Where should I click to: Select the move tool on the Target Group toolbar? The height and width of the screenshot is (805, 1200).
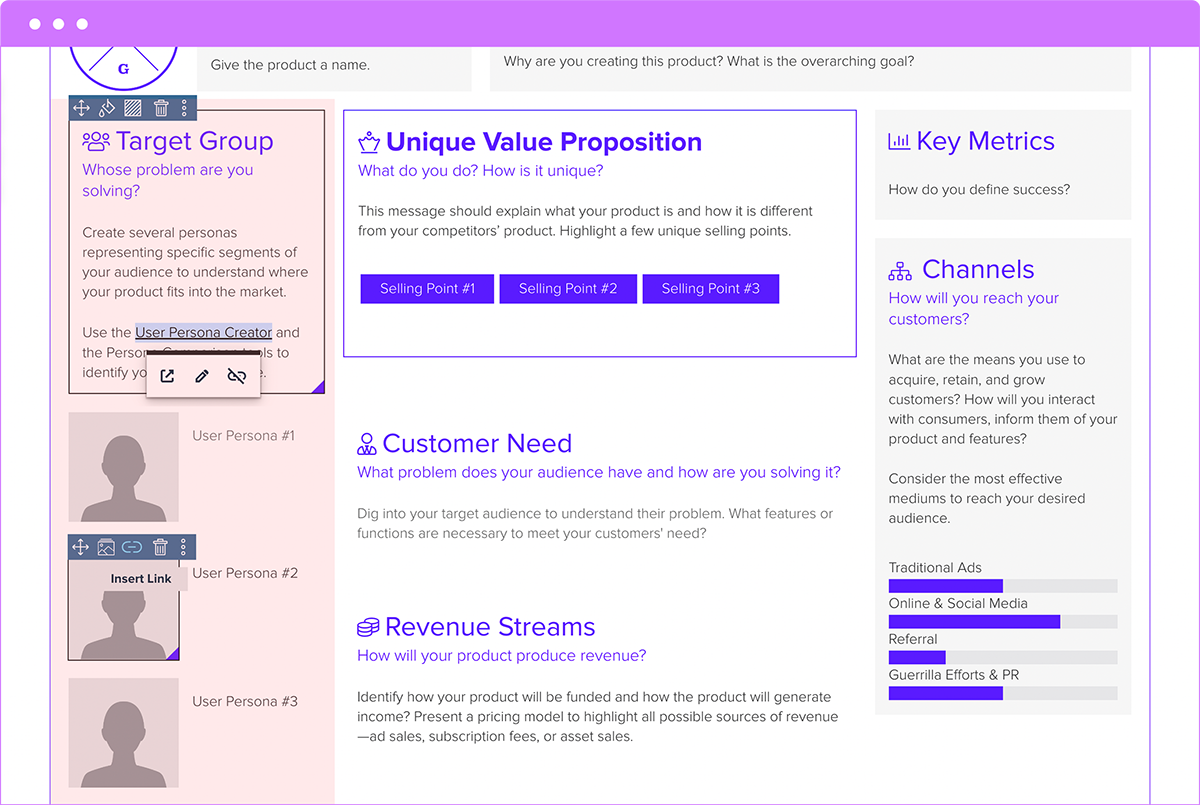click(81, 107)
